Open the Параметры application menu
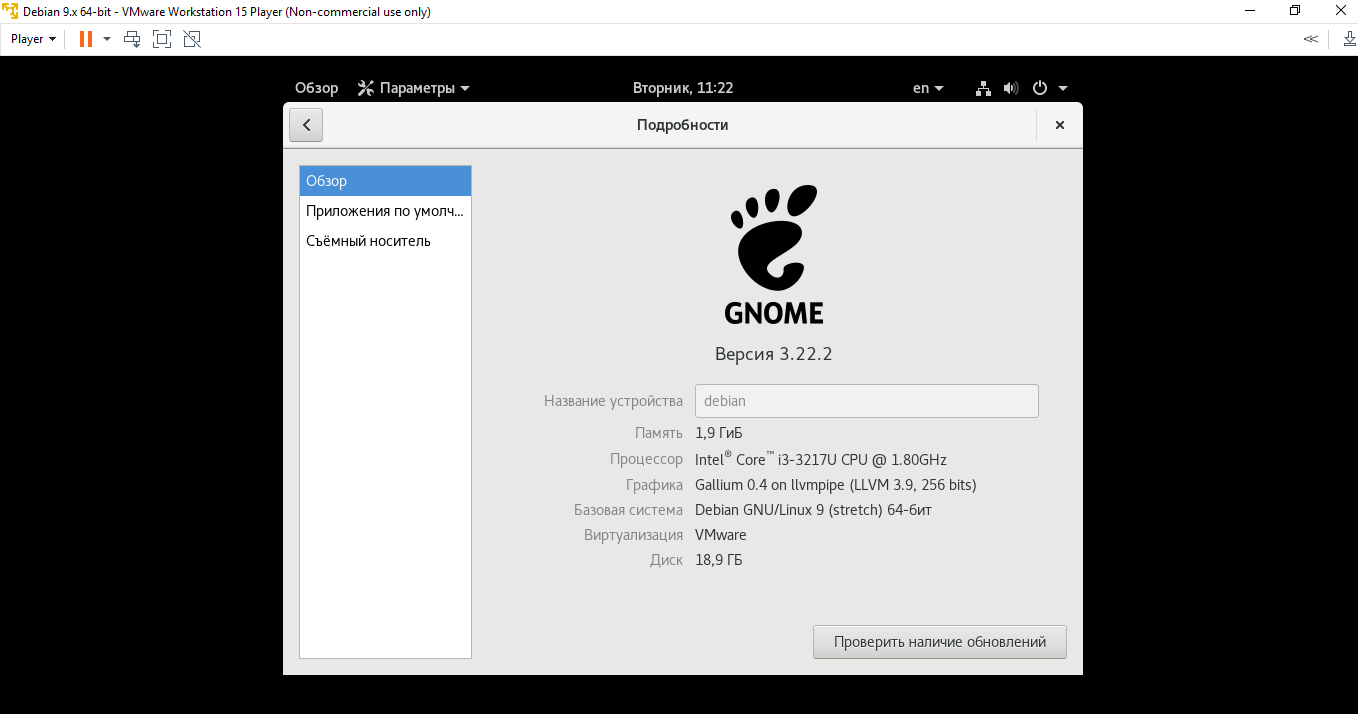The height and width of the screenshot is (714, 1358). 414,88
